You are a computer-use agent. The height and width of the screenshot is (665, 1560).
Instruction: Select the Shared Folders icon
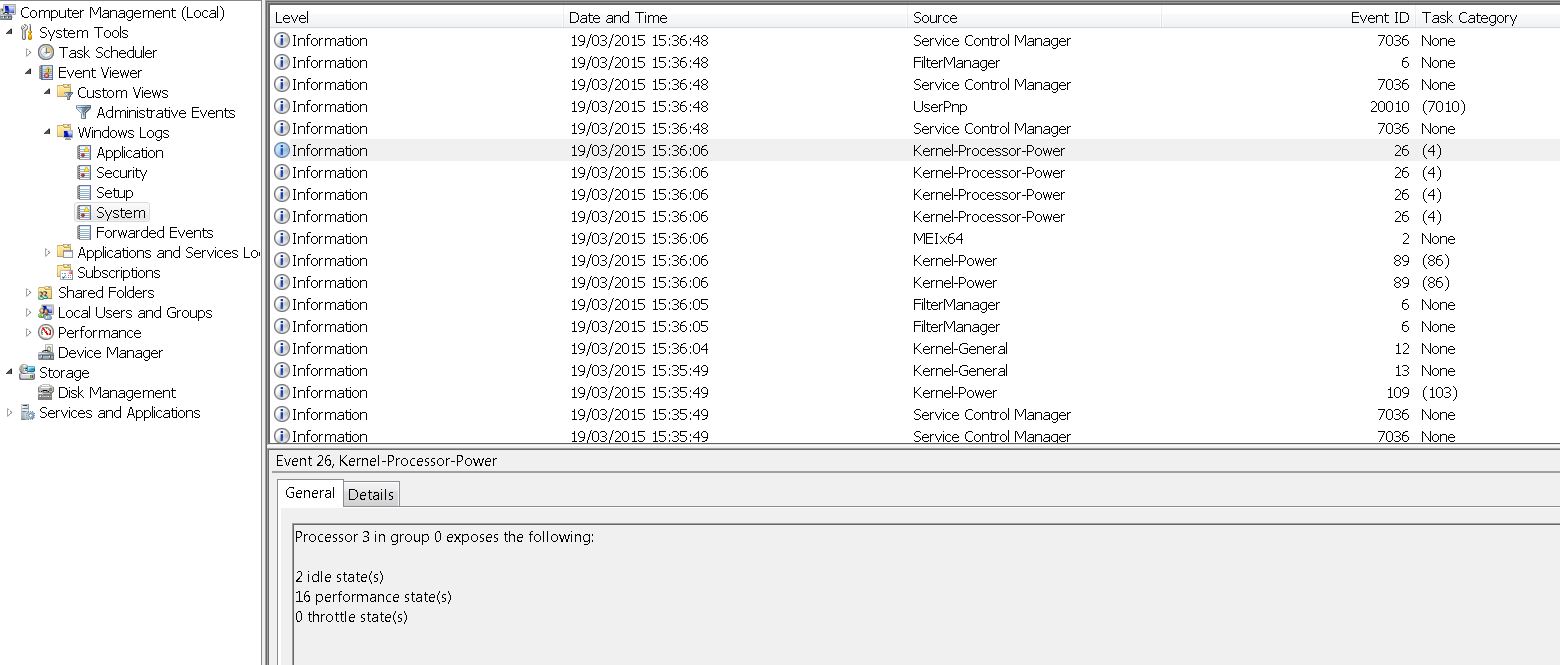click(x=46, y=292)
